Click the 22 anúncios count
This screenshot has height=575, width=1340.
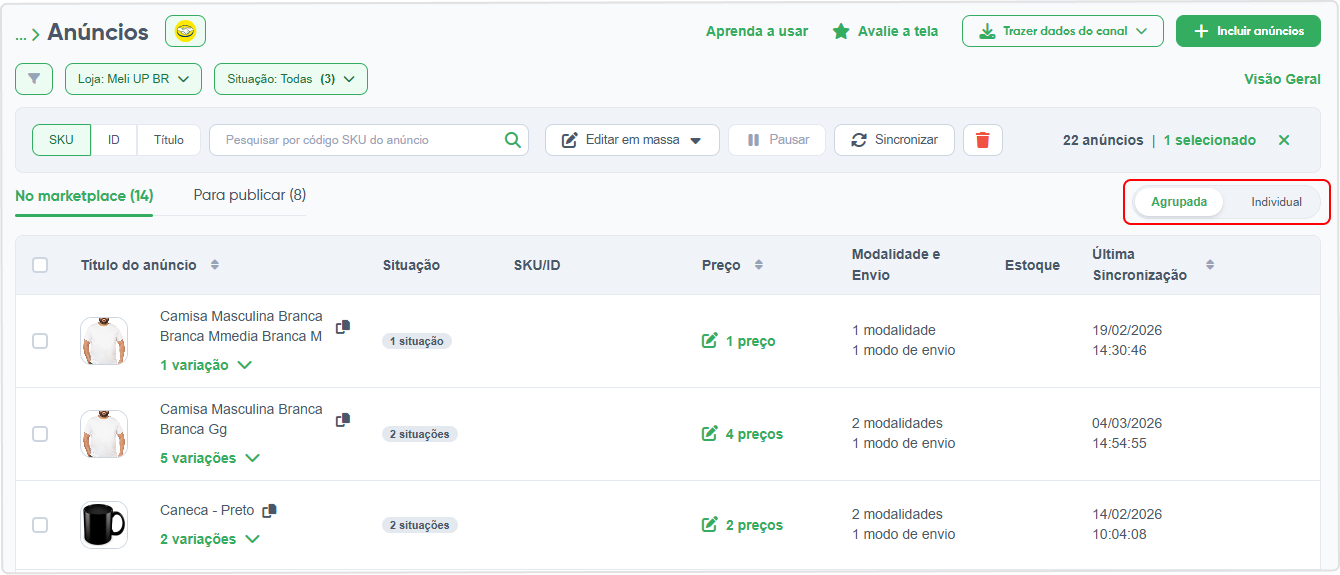point(1103,140)
